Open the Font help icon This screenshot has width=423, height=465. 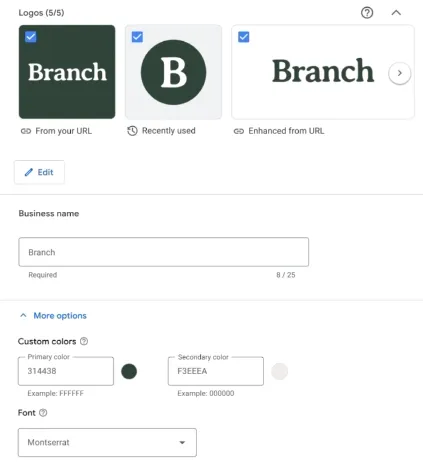coord(43,413)
